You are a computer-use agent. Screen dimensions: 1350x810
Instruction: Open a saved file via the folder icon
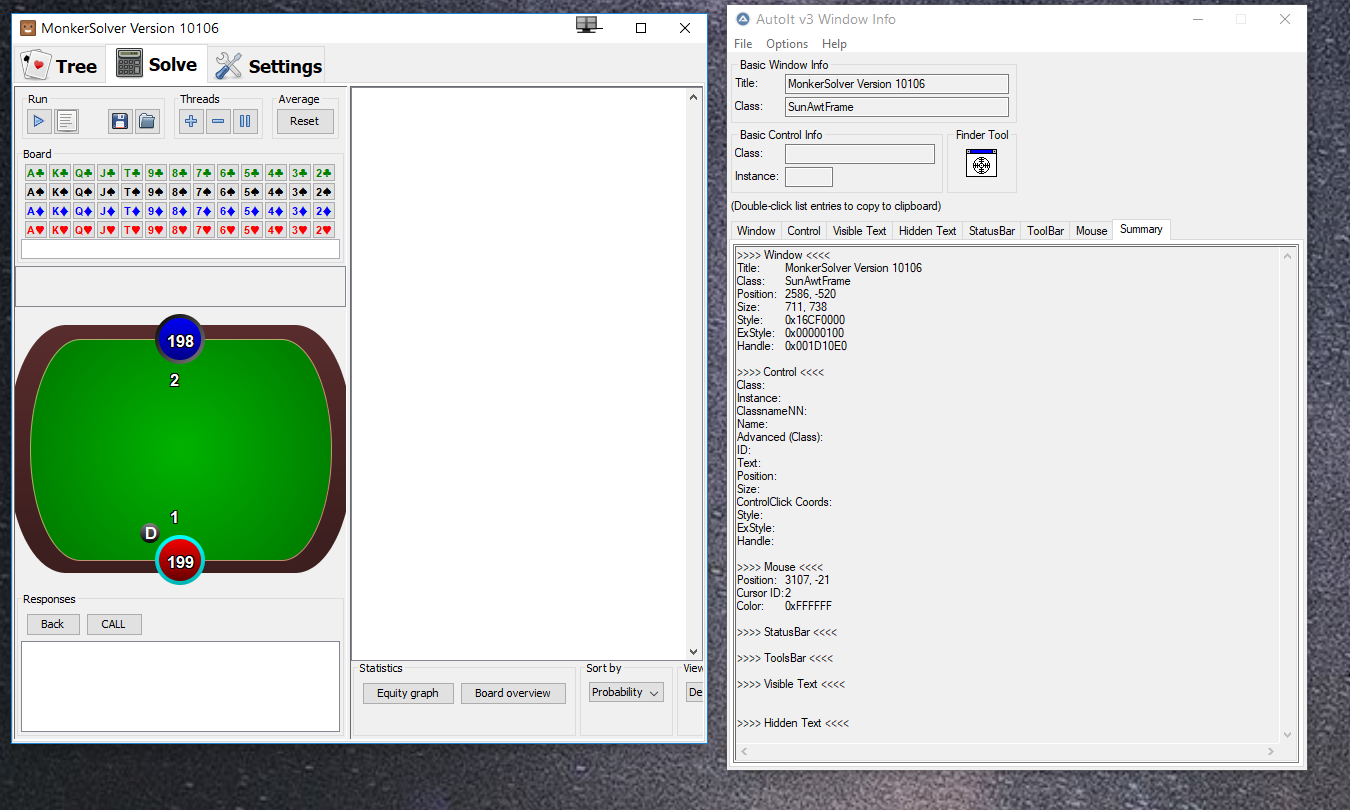147,121
